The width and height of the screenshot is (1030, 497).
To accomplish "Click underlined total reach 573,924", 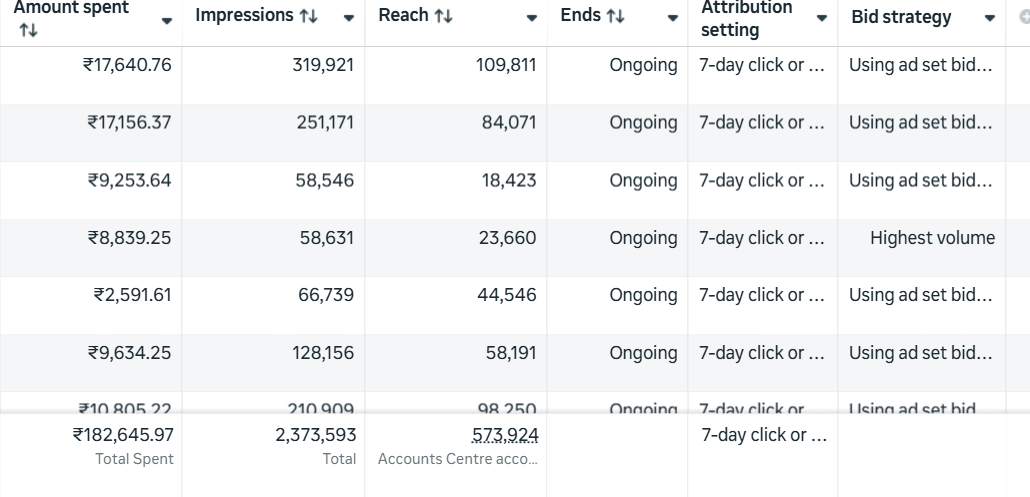I will [x=505, y=435].
